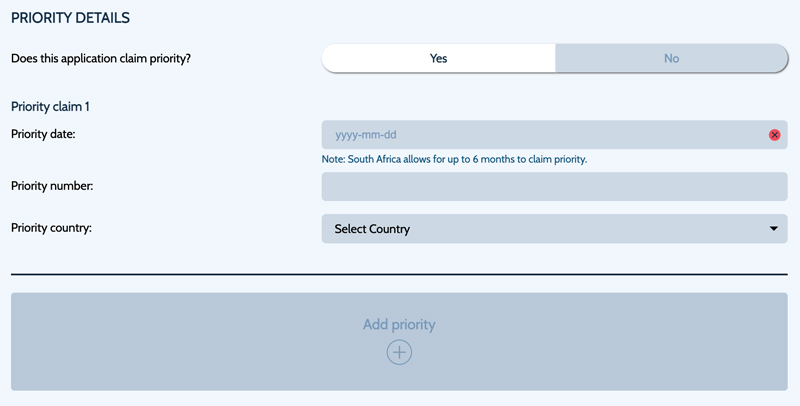Click the Select Country dropdown arrow

[773, 229]
